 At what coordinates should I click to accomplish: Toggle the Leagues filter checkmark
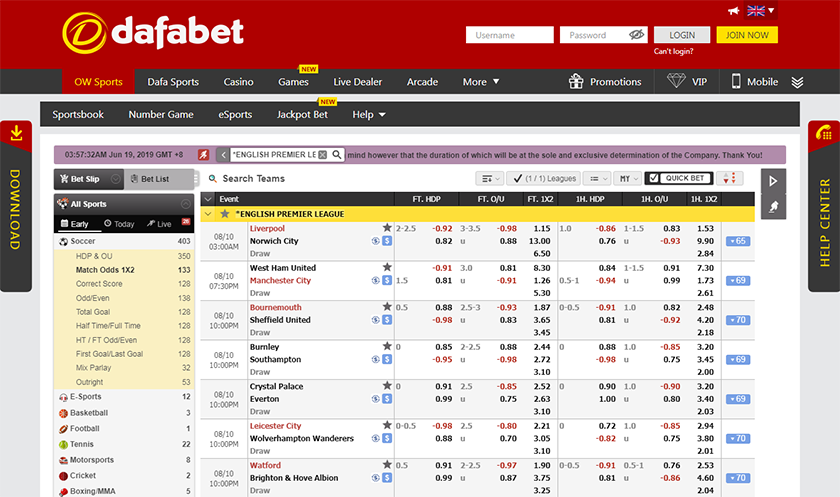(517, 179)
